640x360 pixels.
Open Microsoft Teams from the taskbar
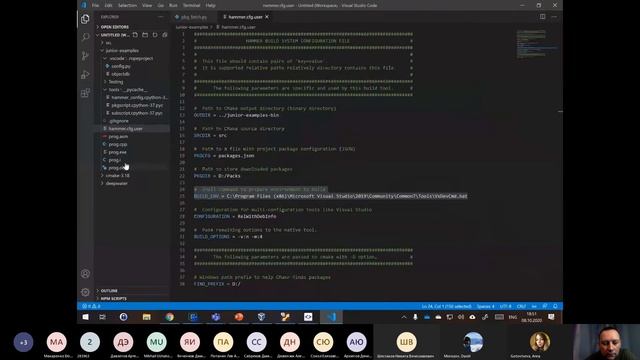pos(216,317)
